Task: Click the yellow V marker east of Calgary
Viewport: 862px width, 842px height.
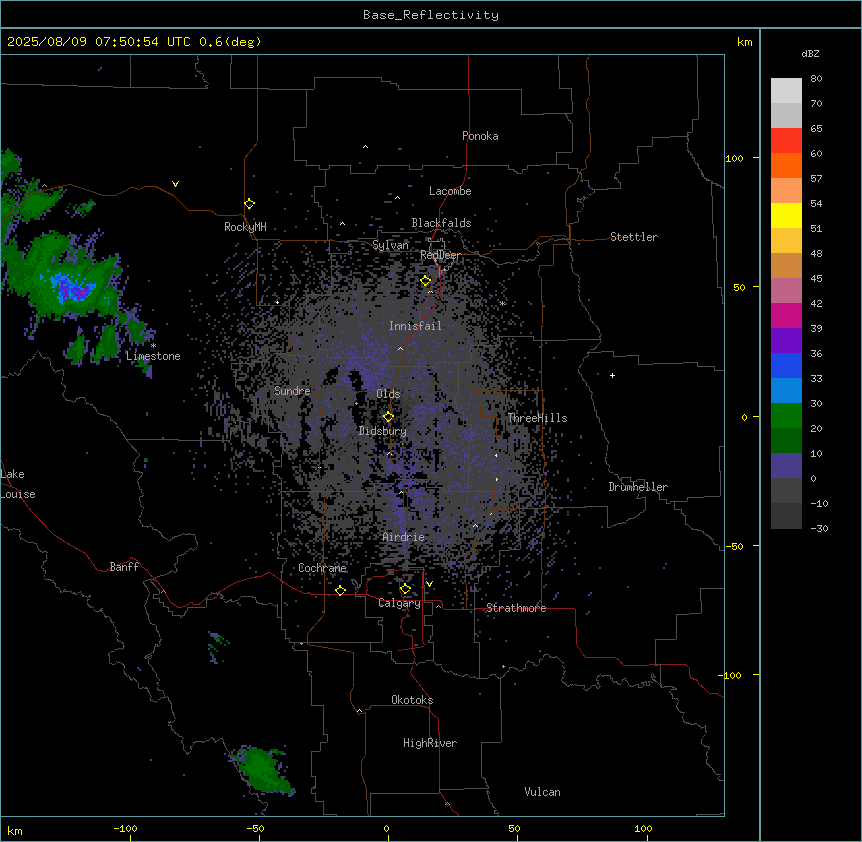Action: pos(429,584)
